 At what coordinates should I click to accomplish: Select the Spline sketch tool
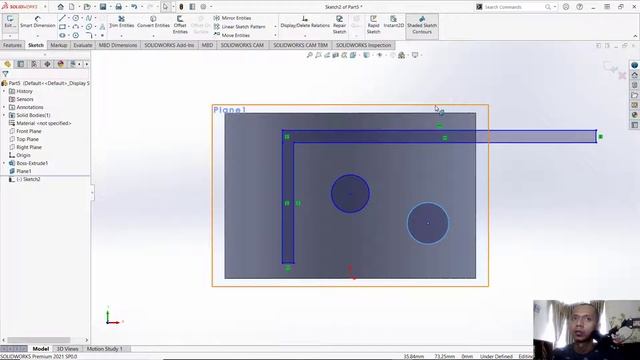pos(89,18)
